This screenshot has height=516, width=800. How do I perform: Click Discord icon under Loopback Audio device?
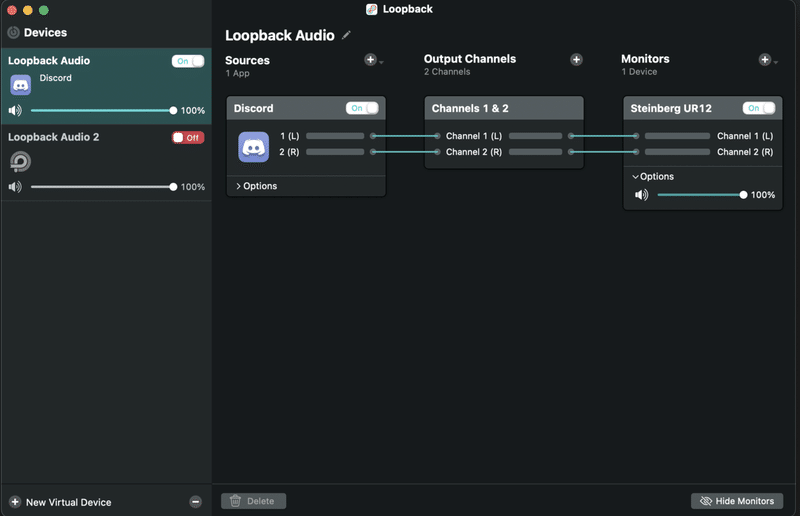(20, 85)
